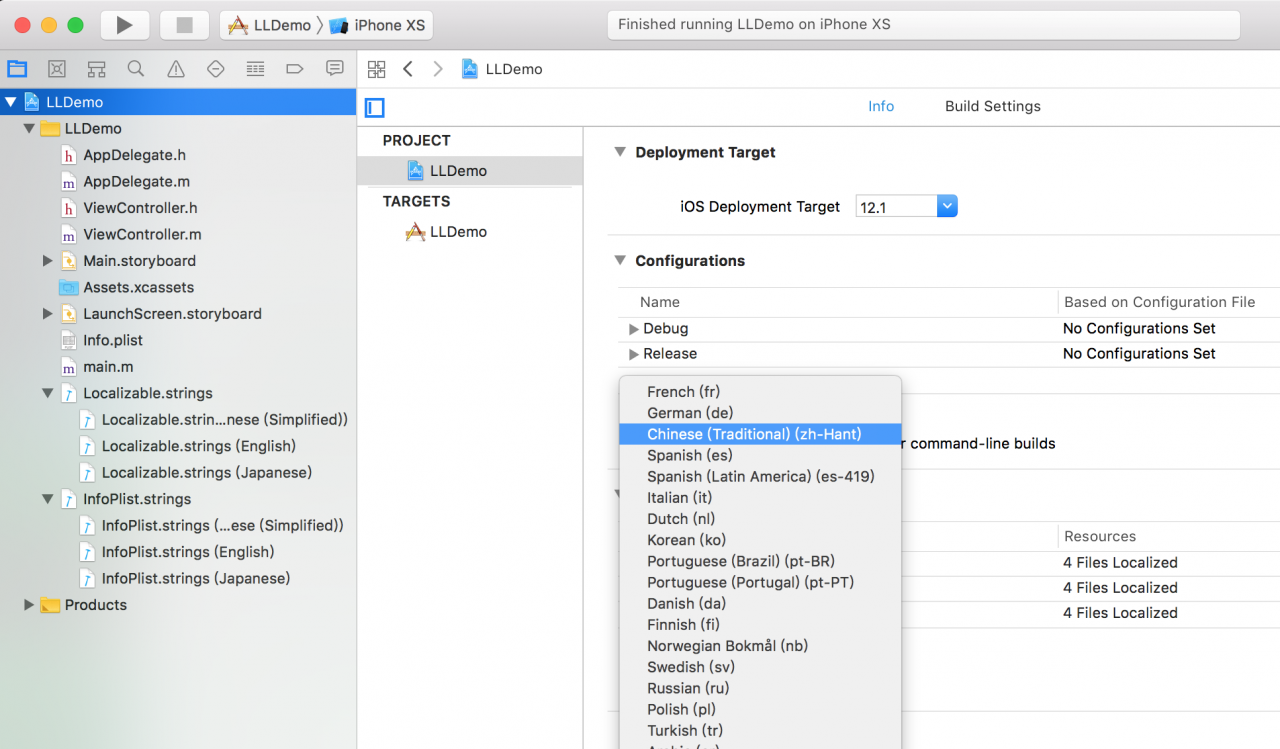This screenshot has height=749, width=1280.
Task: Open the Breakpoint navigator
Action: point(295,69)
